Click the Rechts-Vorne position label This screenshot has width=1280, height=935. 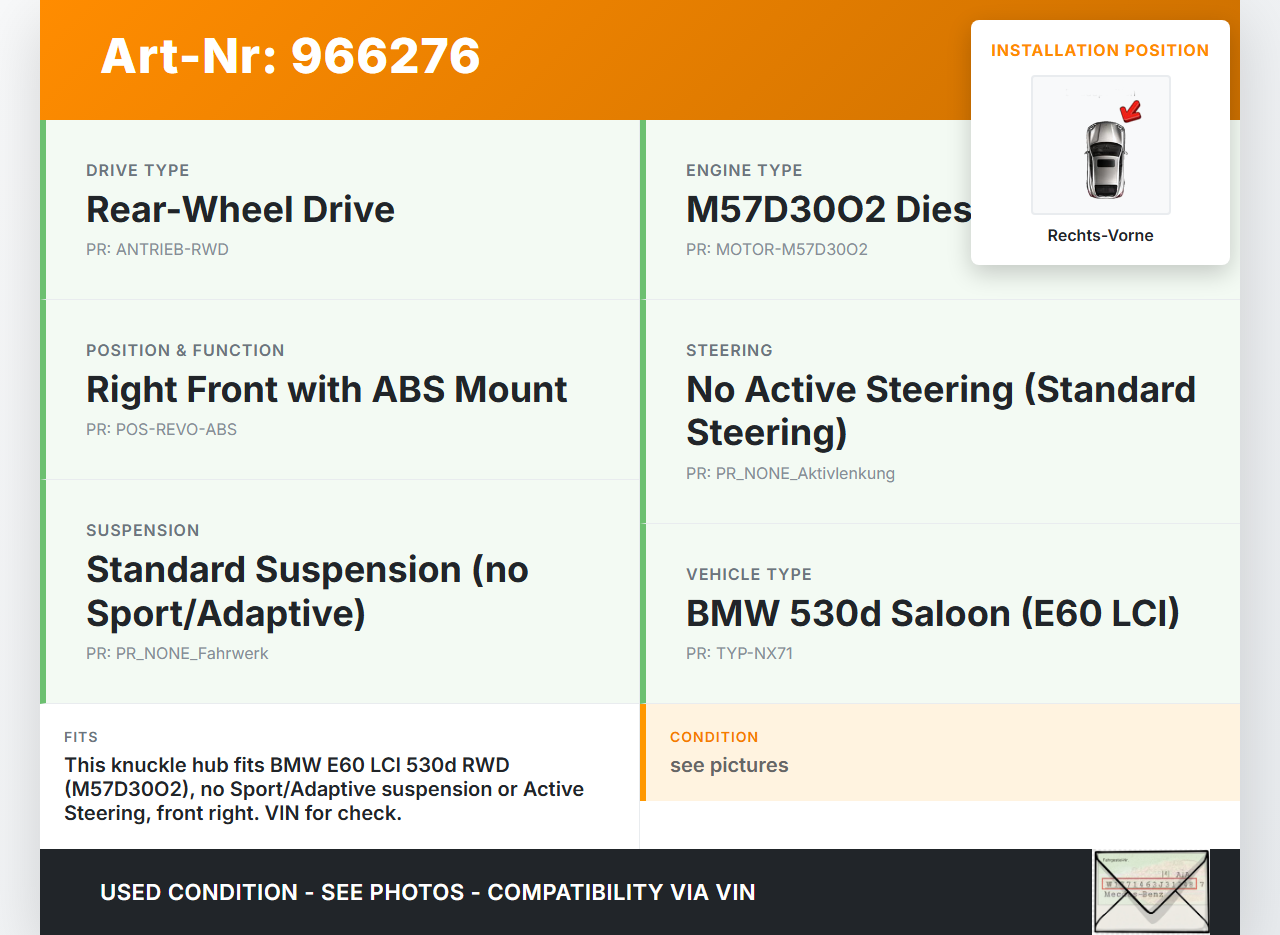tap(1100, 235)
